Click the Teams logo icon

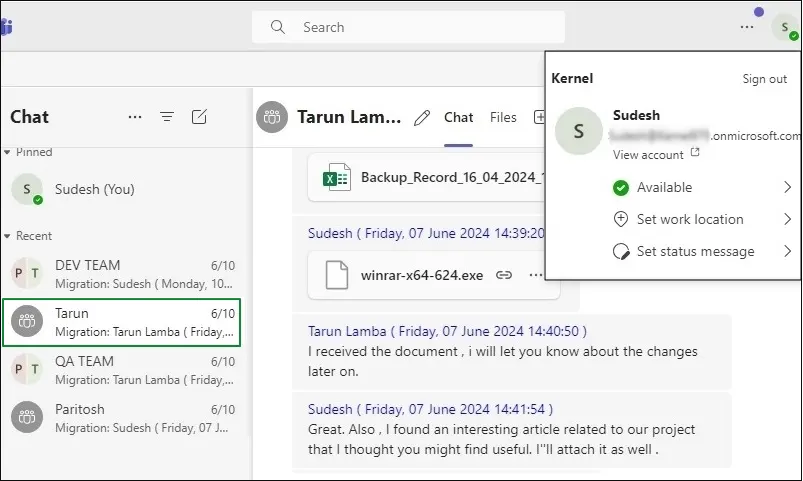pyautogui.click(x=6, y=27)
